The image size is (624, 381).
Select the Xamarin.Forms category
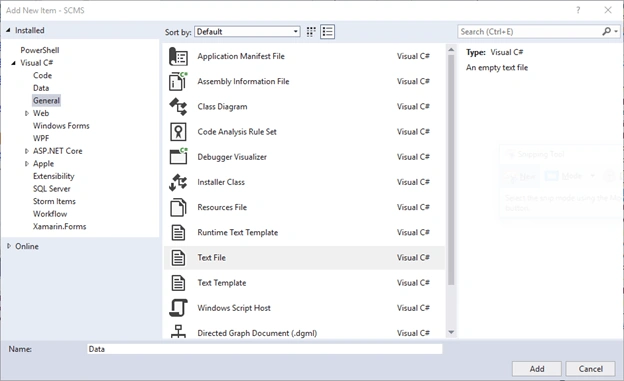pyautogui.click(x=60, y=227)
